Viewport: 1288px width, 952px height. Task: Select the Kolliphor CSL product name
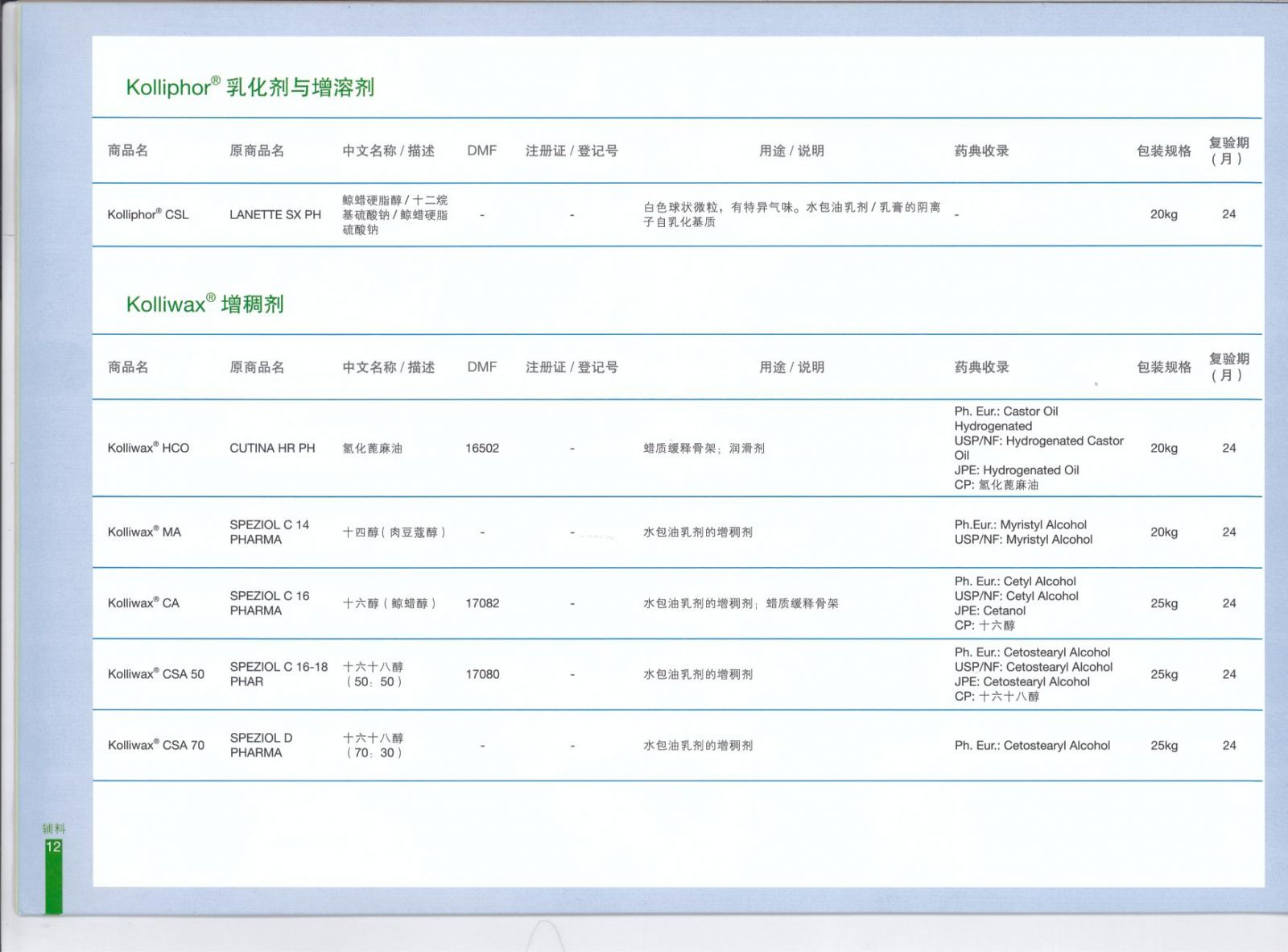click(x=148, y=214)
